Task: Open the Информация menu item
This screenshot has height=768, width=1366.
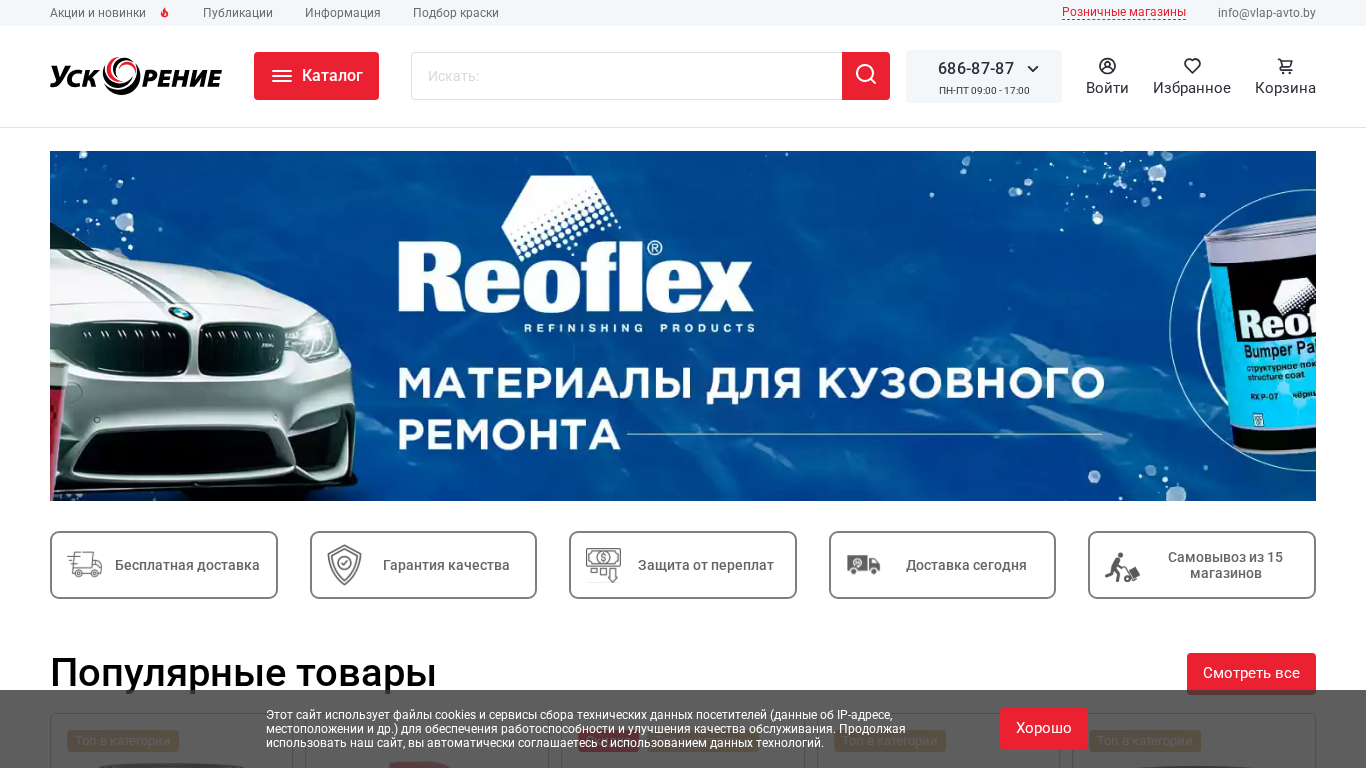Action: coord(343,13)
